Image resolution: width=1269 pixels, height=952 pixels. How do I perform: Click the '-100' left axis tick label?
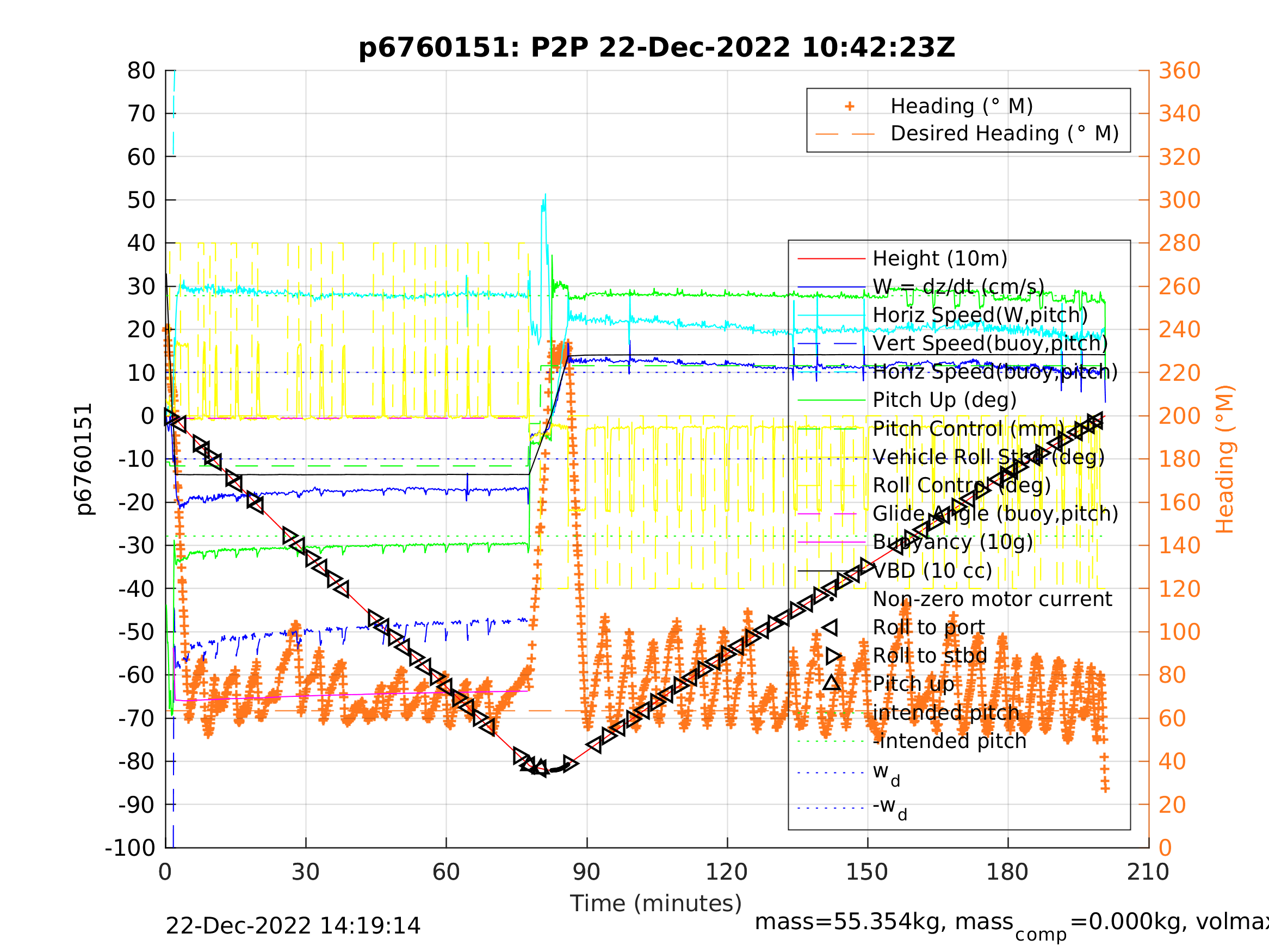[x=129, y=848]
